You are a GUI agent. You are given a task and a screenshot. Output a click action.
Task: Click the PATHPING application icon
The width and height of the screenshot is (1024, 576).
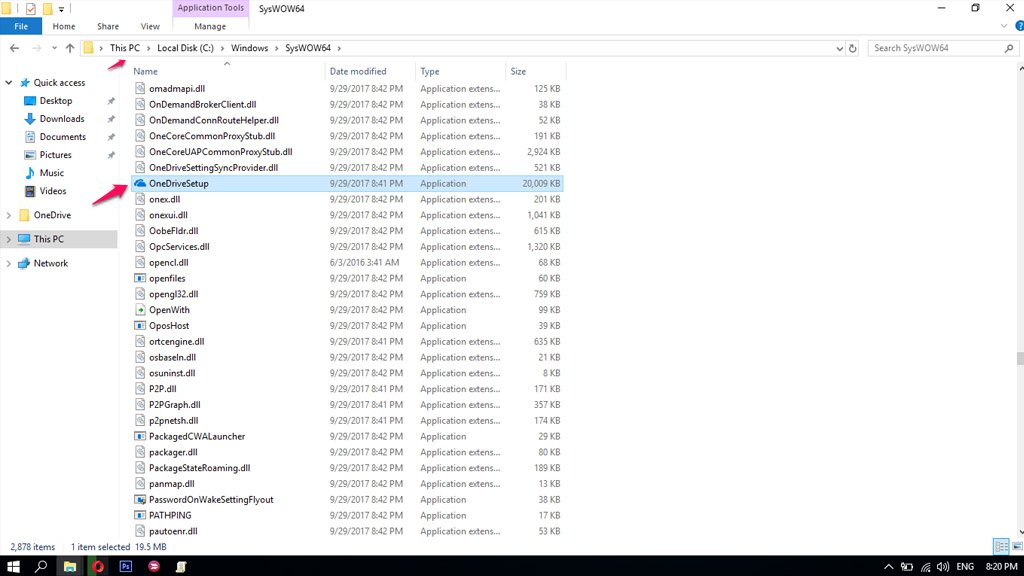pyautogui.click(x=140, y=515)
